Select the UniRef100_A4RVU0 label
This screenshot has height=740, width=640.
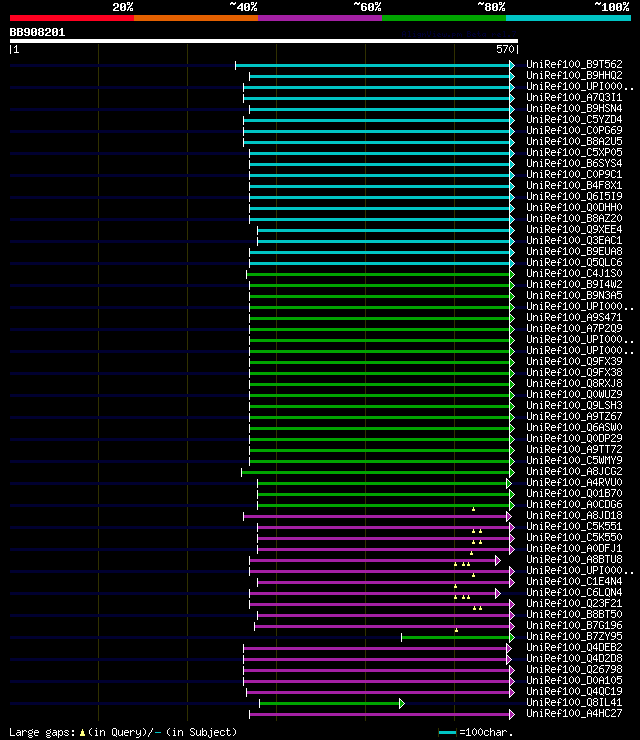click(574, 482)
